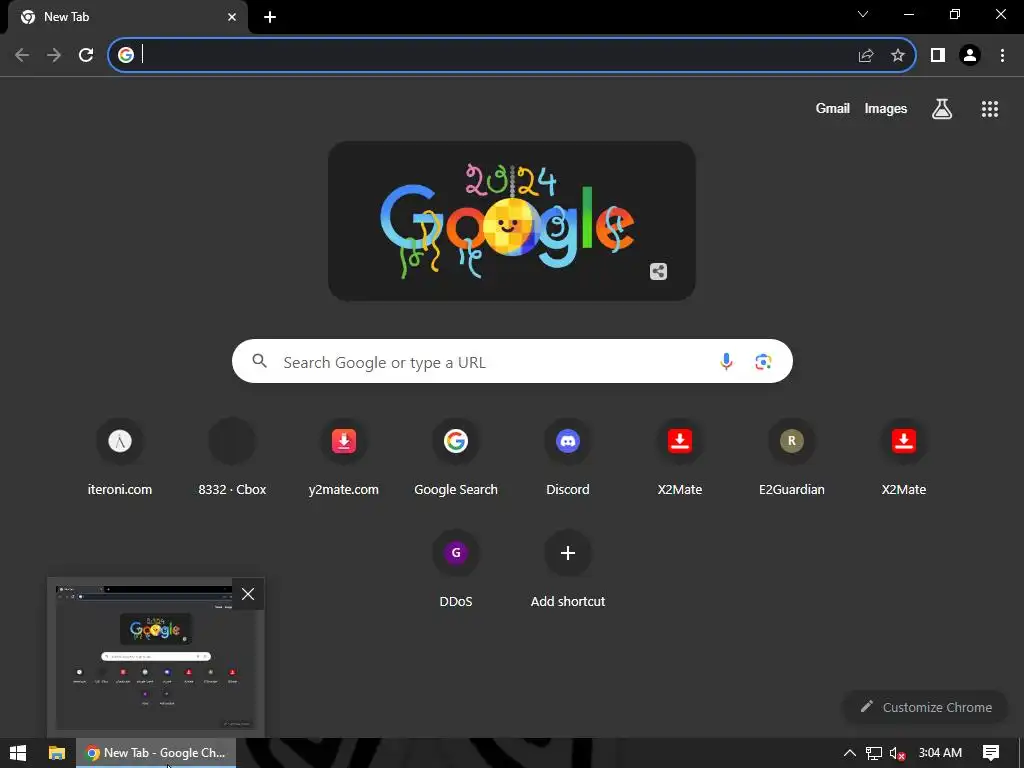
Task: Show hidden system tray icons
Action: 850,753
